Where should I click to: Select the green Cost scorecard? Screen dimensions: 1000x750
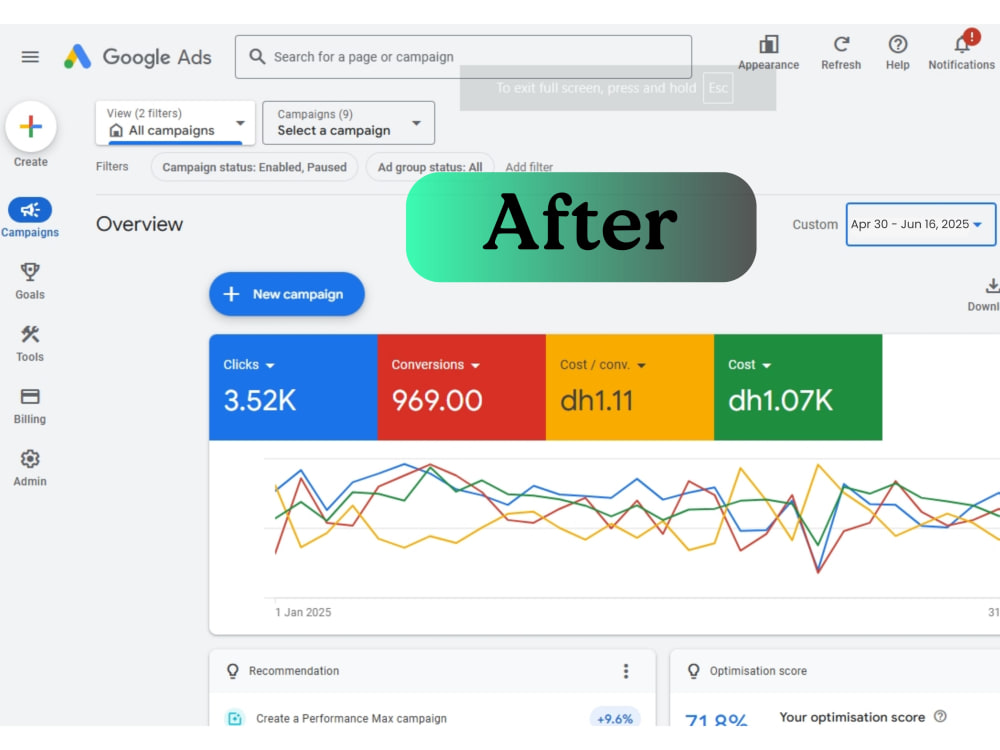(798, 387)
